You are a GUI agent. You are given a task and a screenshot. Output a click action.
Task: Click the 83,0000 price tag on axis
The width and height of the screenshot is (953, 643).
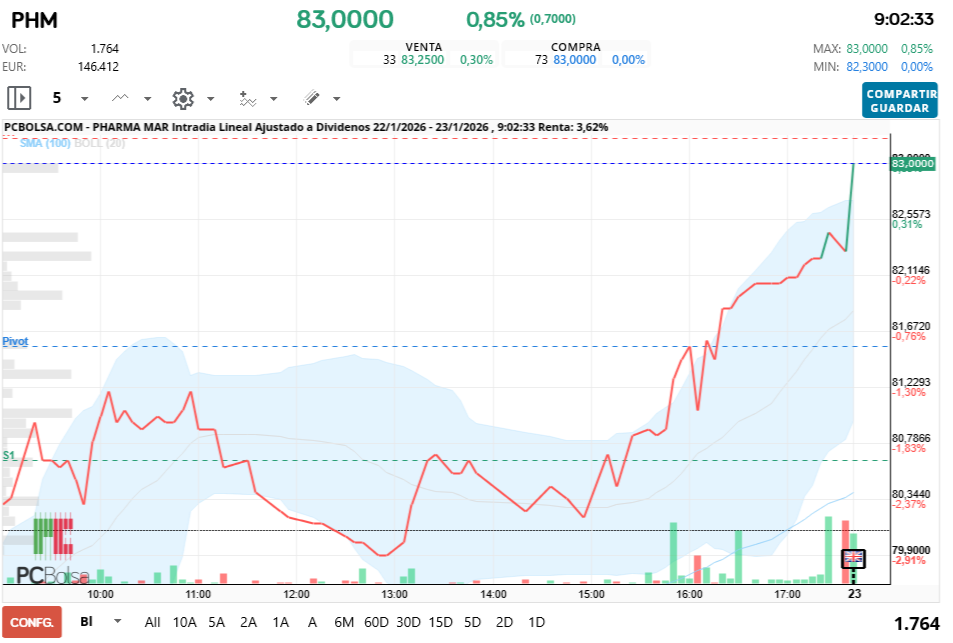(912, 163)
